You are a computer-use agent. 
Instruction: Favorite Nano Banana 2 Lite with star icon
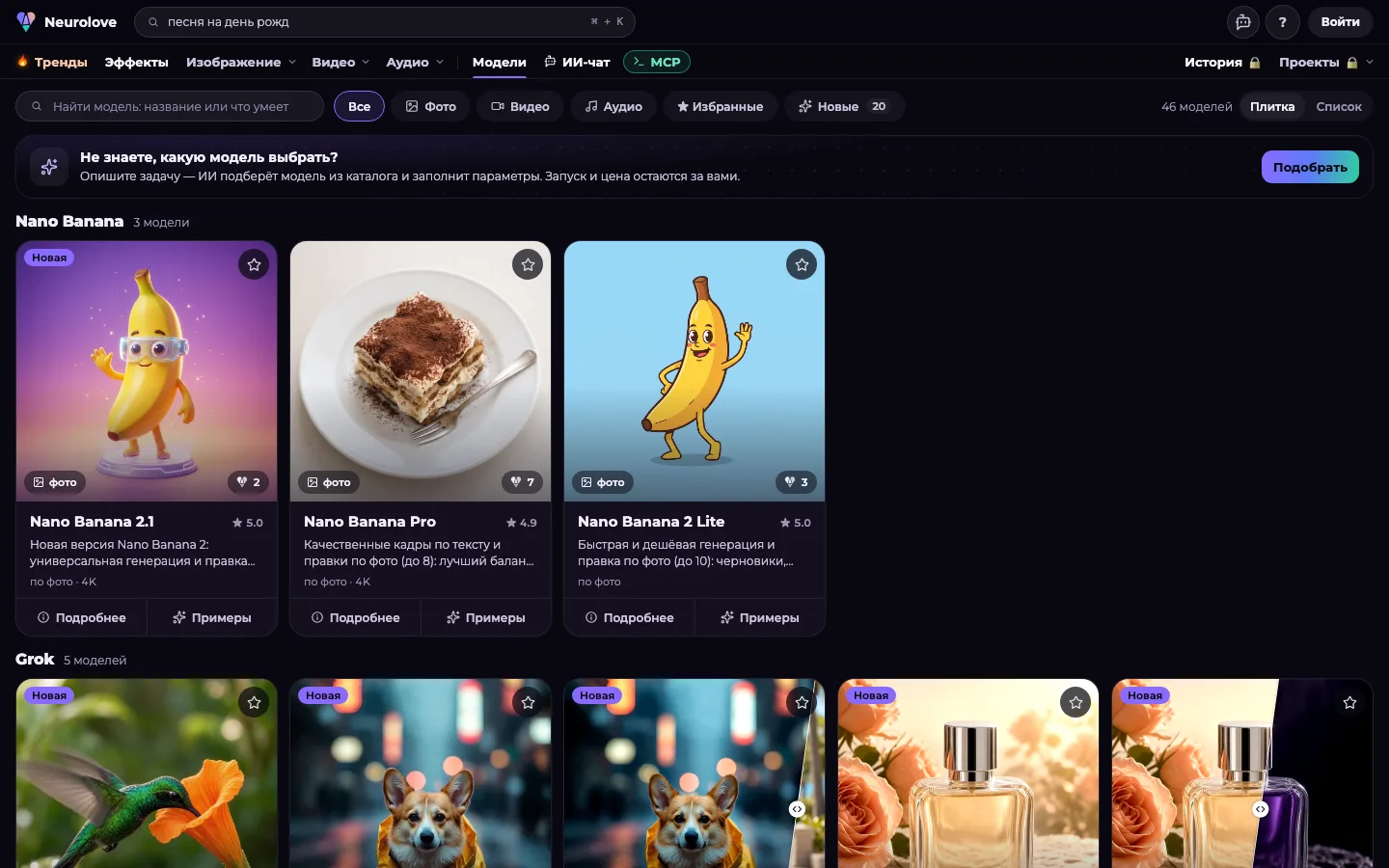click(x=802, y=264)
